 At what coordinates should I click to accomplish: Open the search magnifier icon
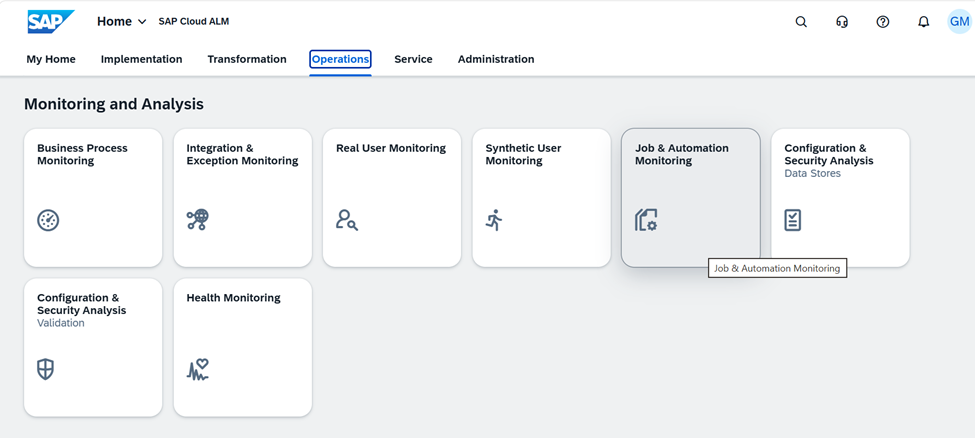click(802, 22)
